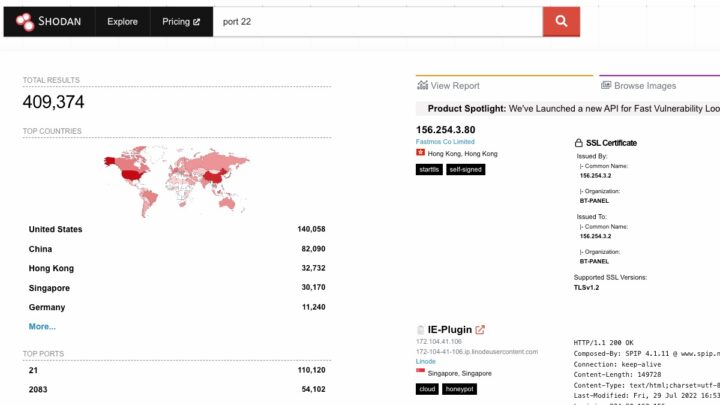The height and width of the screenshot is (405, 720).
Task: Open the Pricing page link
Action: point(181,21)
